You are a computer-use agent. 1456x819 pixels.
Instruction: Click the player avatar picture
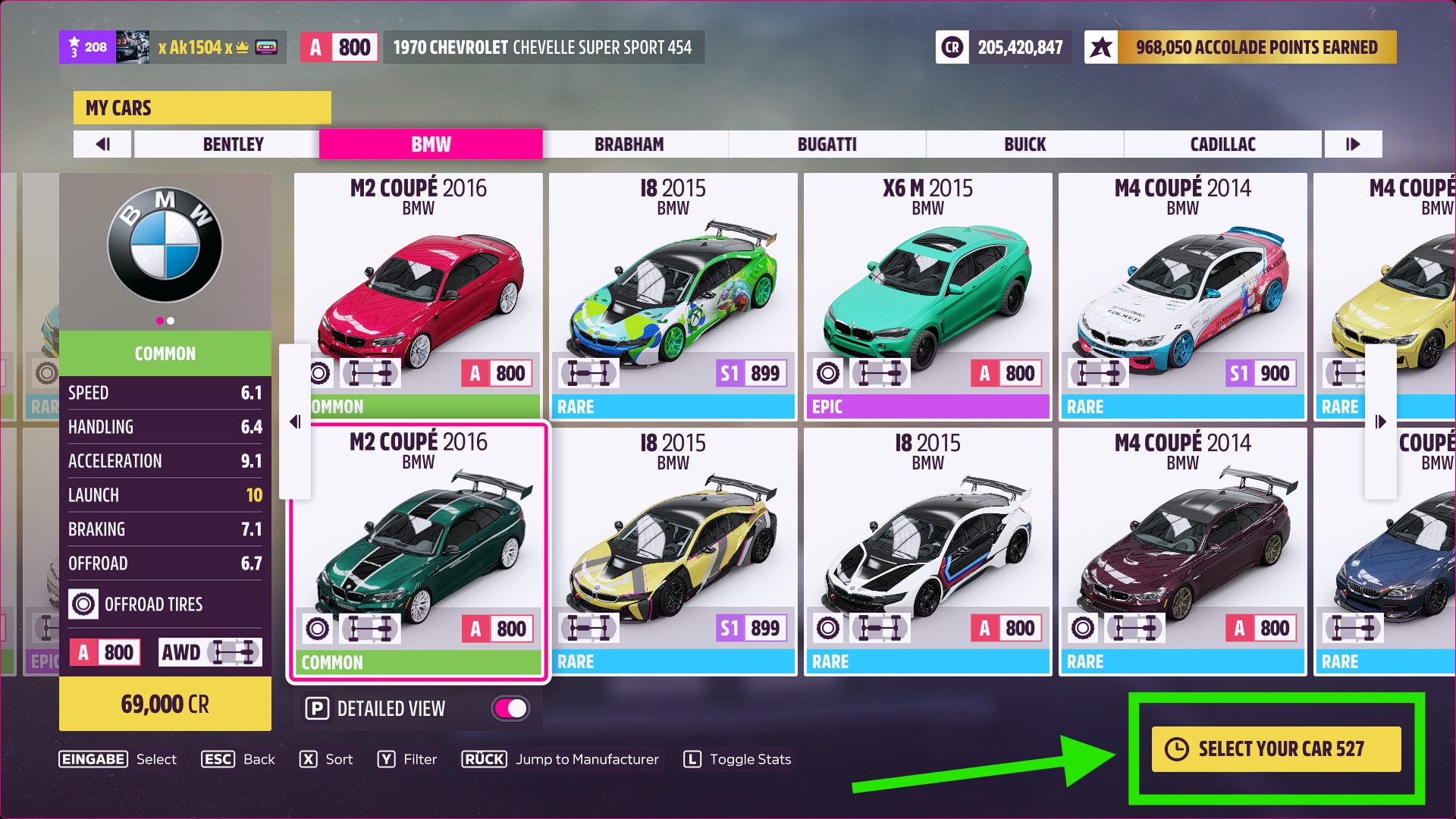coord(133,47)
